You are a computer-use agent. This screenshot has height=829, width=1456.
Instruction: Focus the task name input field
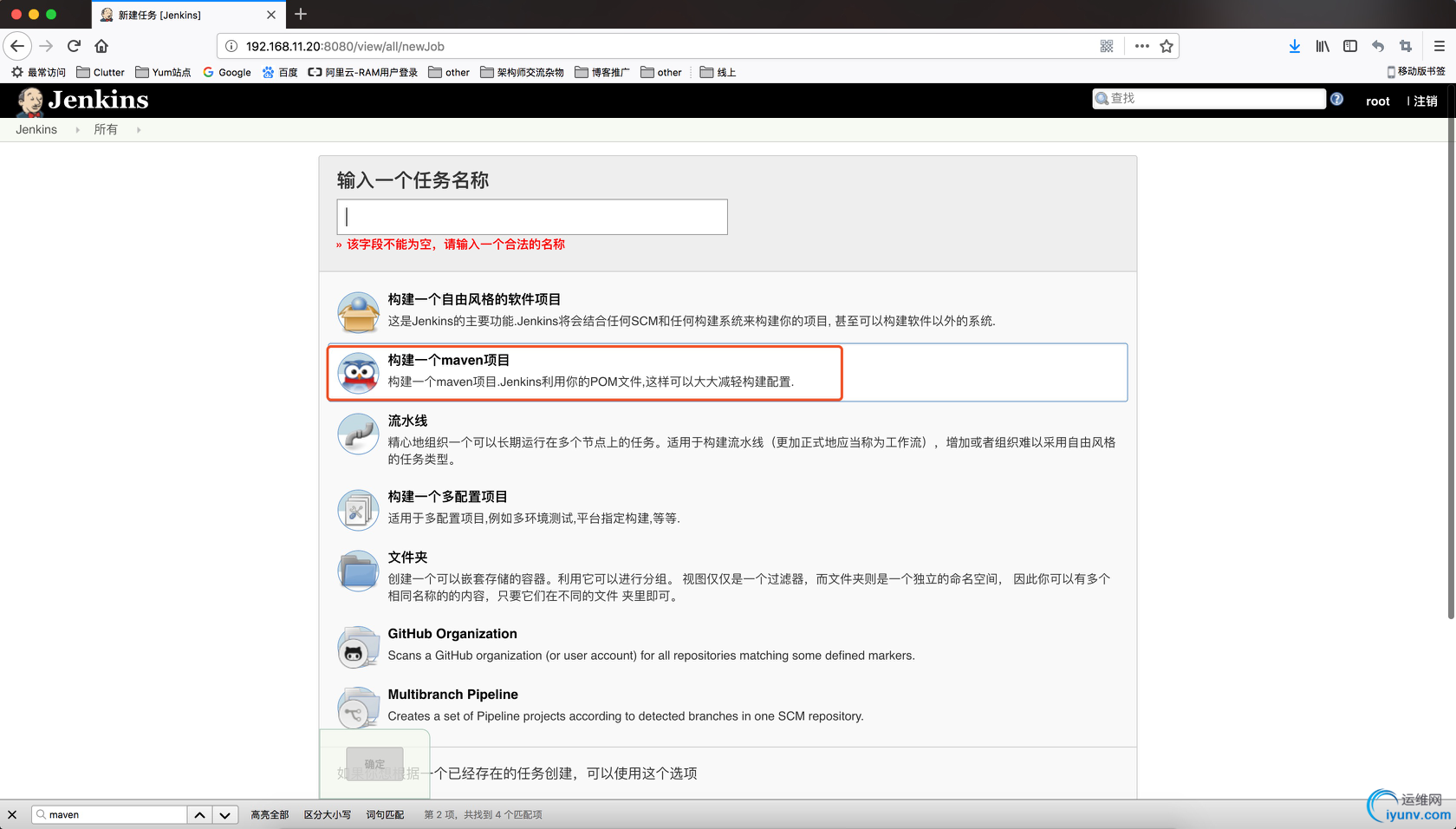(532, 217)
